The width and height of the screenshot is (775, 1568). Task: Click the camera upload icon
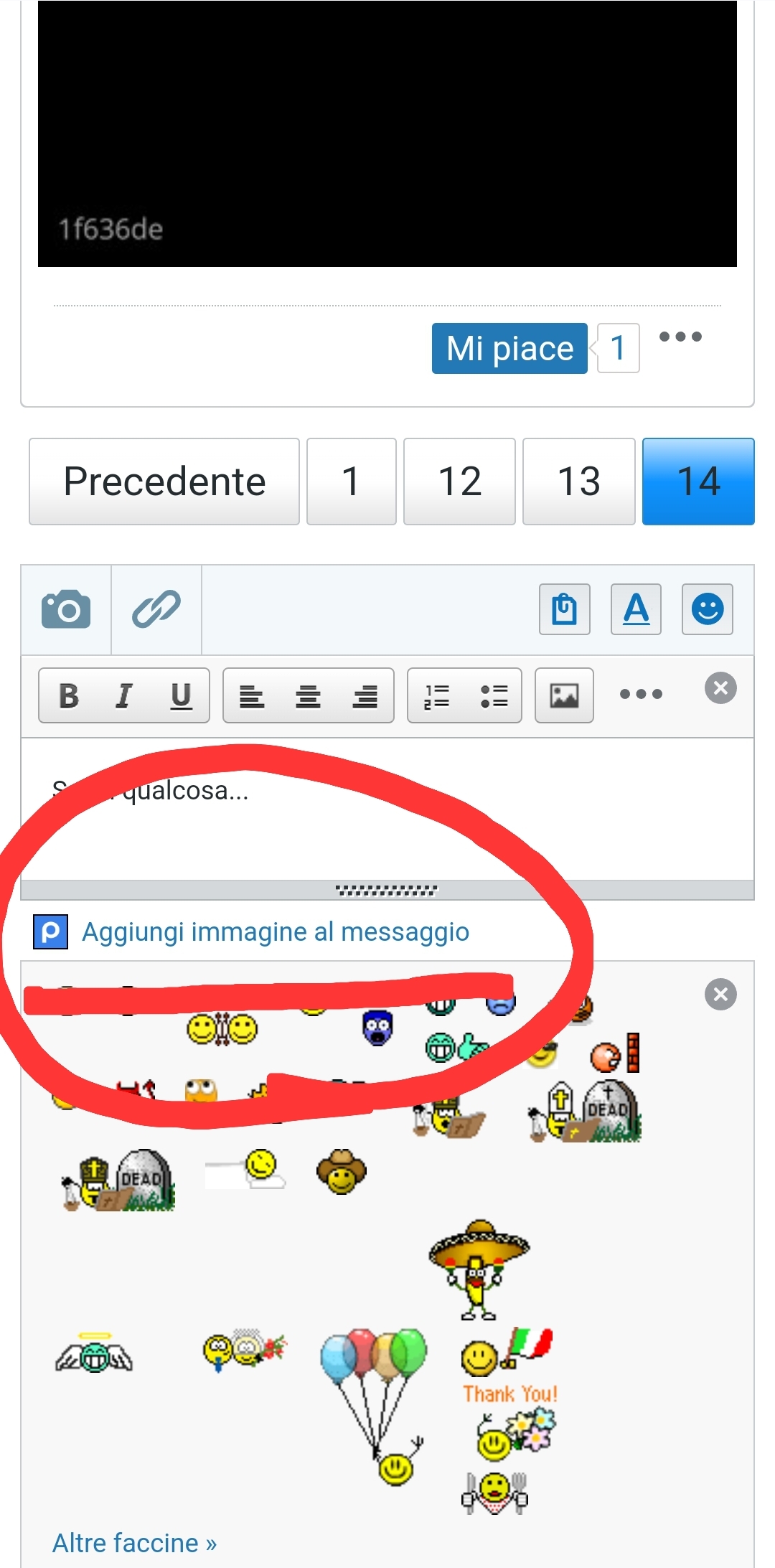click(66, 609)
